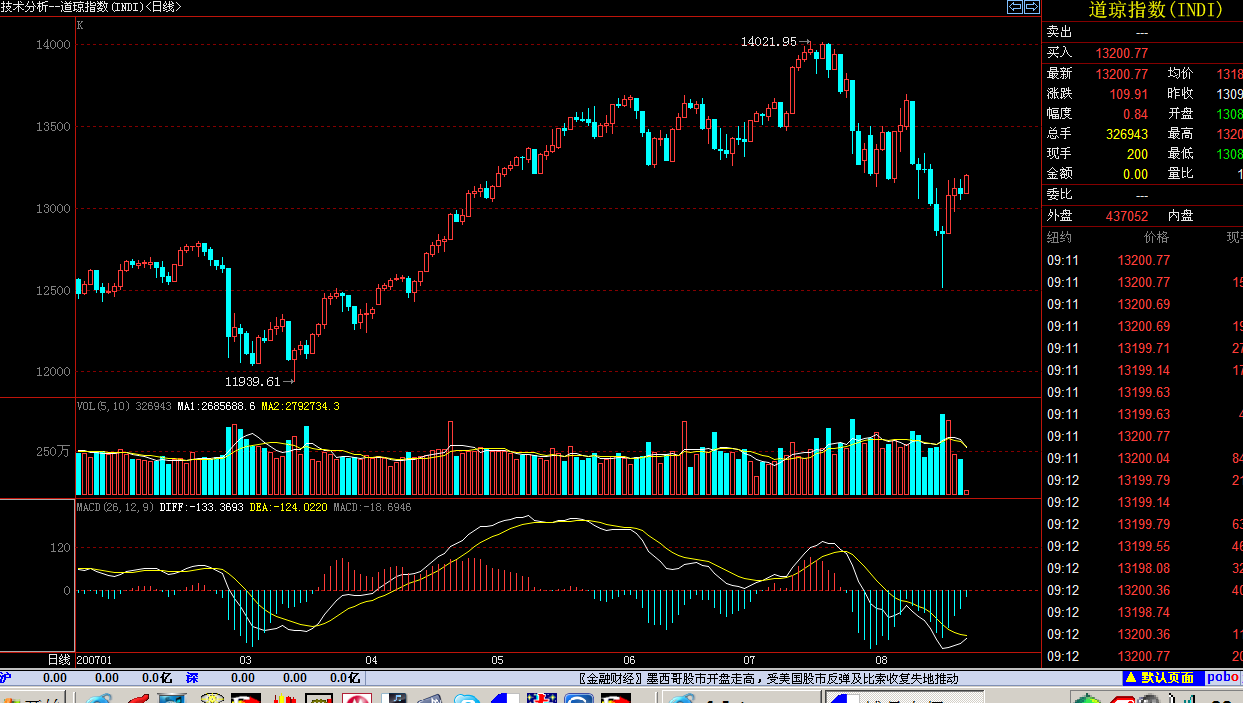Click the 12500 price axis label
Viewport: 1243px width, 703px height.
coord(54,291)
